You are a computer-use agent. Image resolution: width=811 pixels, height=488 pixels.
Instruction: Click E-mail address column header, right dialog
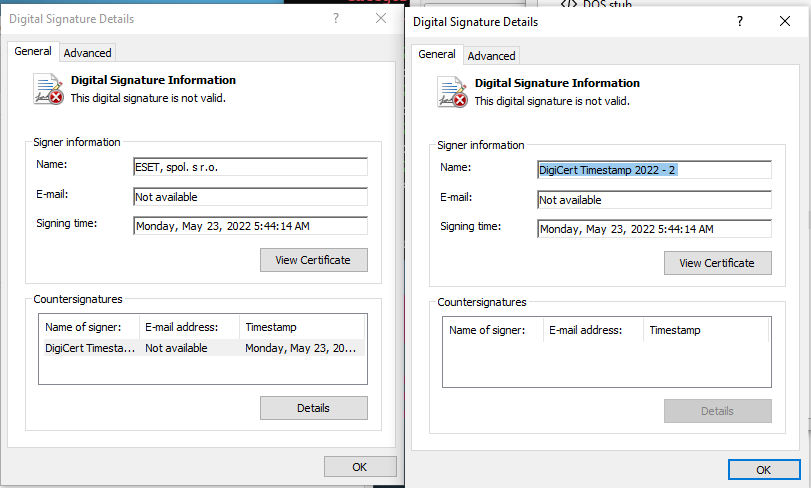[593, 330]
